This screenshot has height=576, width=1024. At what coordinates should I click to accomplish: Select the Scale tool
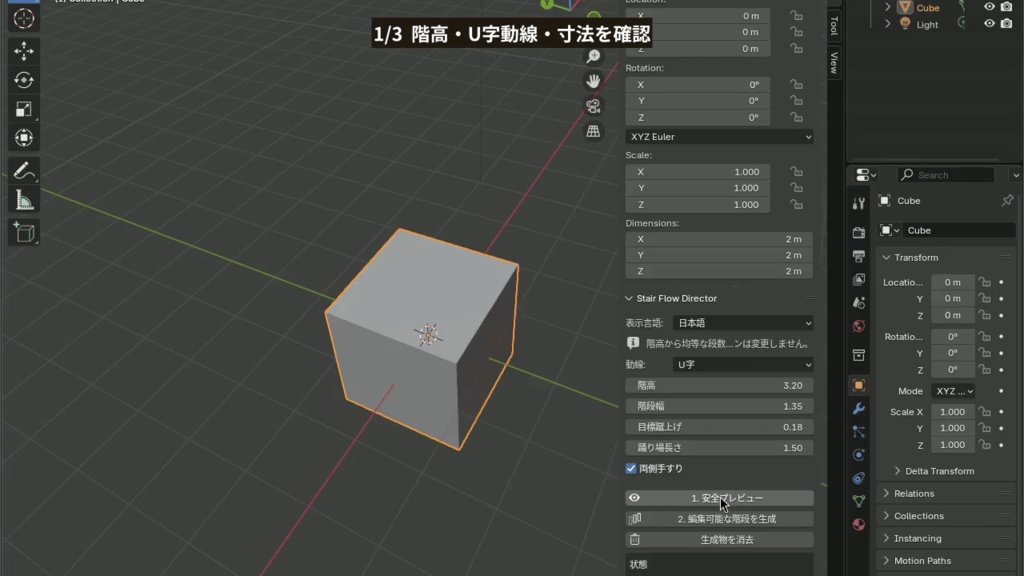(x=24, y=109)
